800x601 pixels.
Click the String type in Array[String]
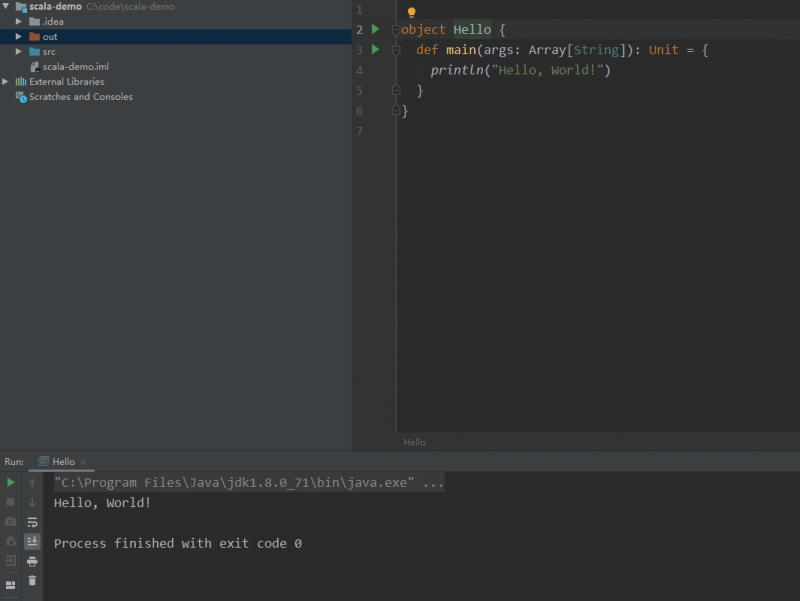pos(596,50)
